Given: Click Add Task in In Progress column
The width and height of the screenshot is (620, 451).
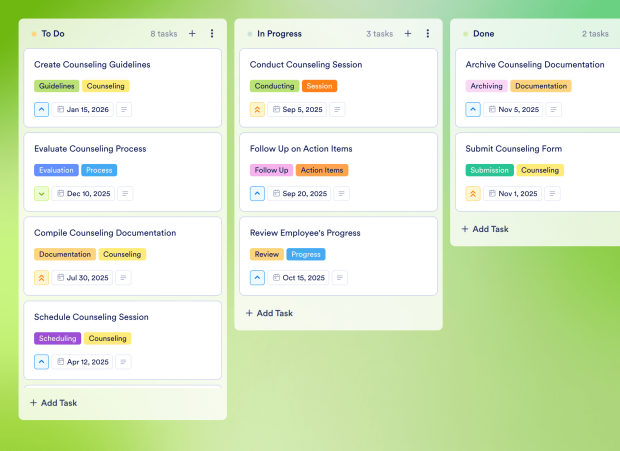Looking at the screenshot, I should [x=269, y=313].
